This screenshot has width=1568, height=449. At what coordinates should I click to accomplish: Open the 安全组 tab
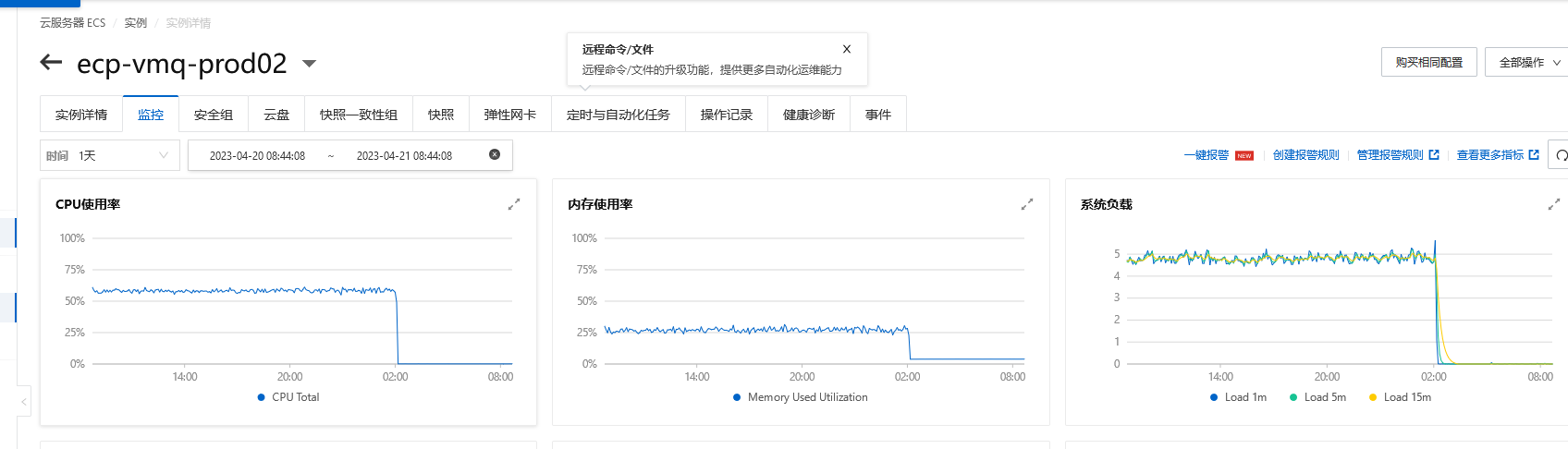coord(214,115)
